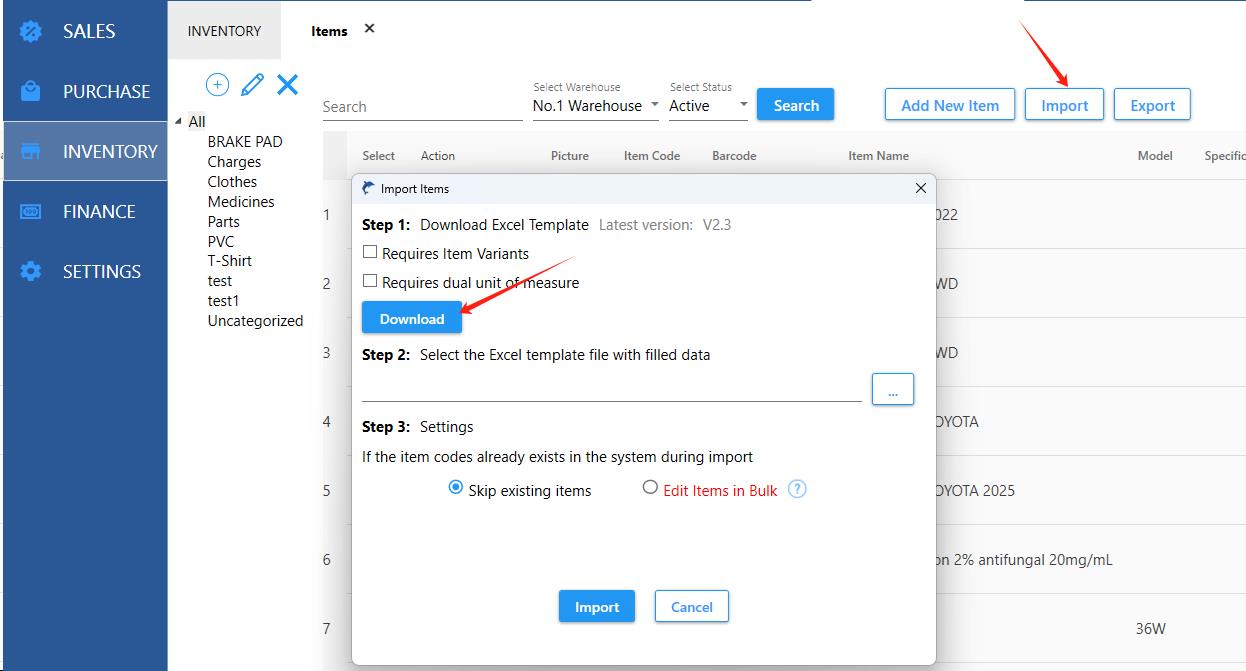Close the Items tab
This screenshot has width=1246, height=671.
(x=369, y=29)
